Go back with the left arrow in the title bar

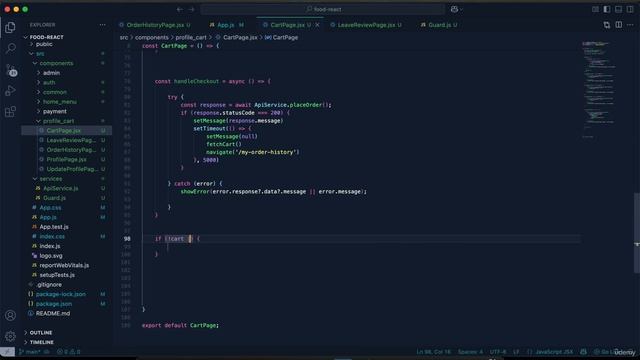(180, 9)
